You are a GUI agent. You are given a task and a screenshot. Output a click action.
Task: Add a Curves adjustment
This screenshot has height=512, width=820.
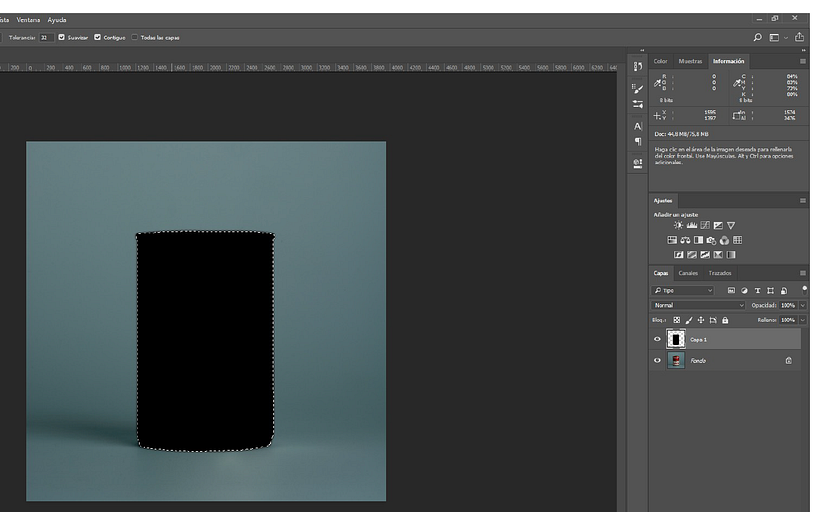[x=705, y=225]
